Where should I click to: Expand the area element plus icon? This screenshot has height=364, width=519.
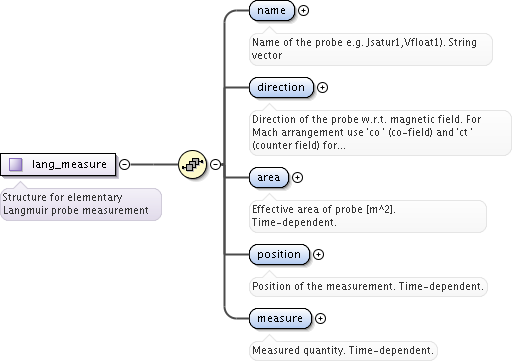click(297, 178)
